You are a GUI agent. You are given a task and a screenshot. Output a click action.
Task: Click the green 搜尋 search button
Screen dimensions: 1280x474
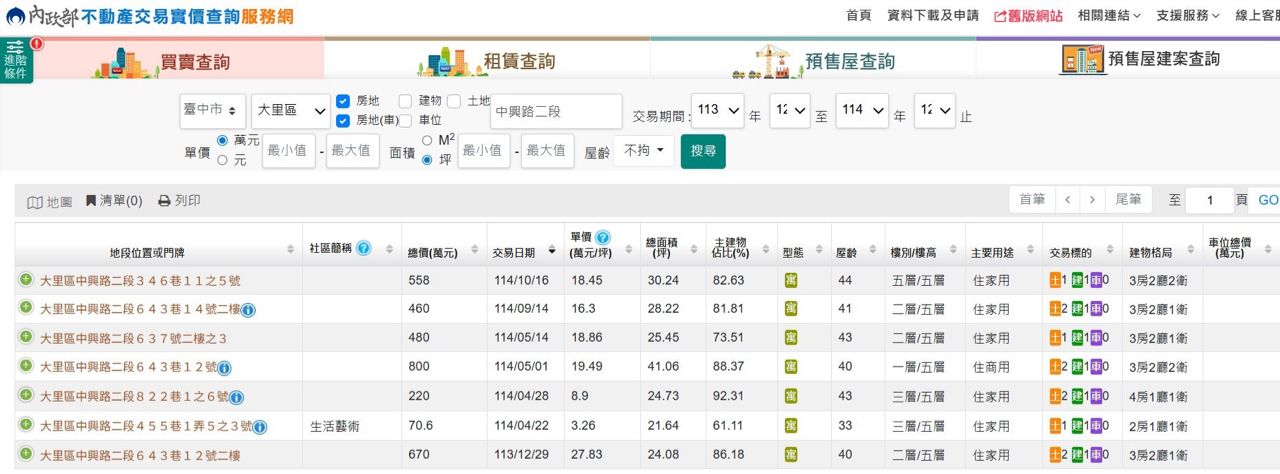(x=703, y=152)
